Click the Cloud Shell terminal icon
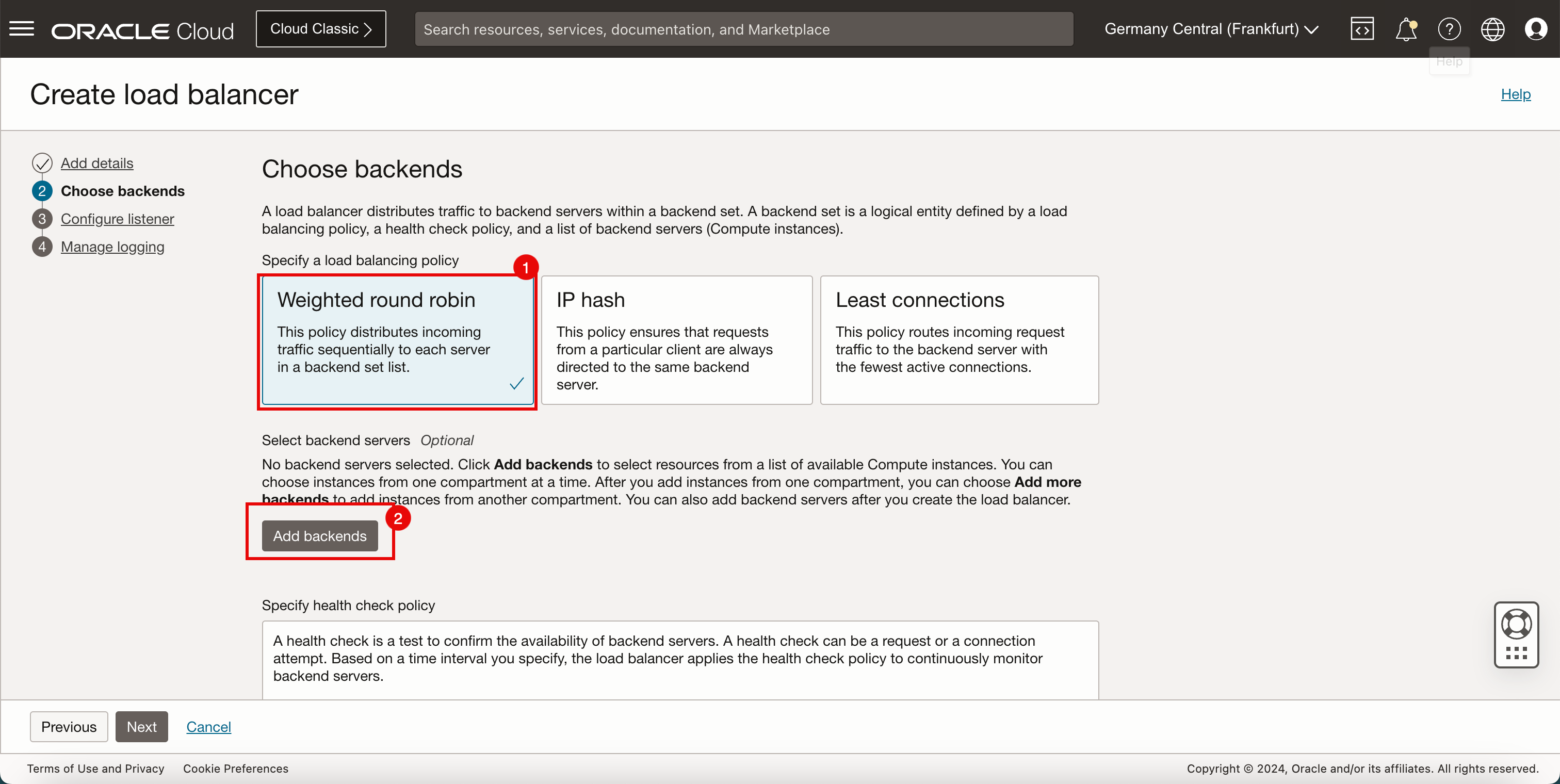The image size is (1560, 784). click(x=1362, y=29)
